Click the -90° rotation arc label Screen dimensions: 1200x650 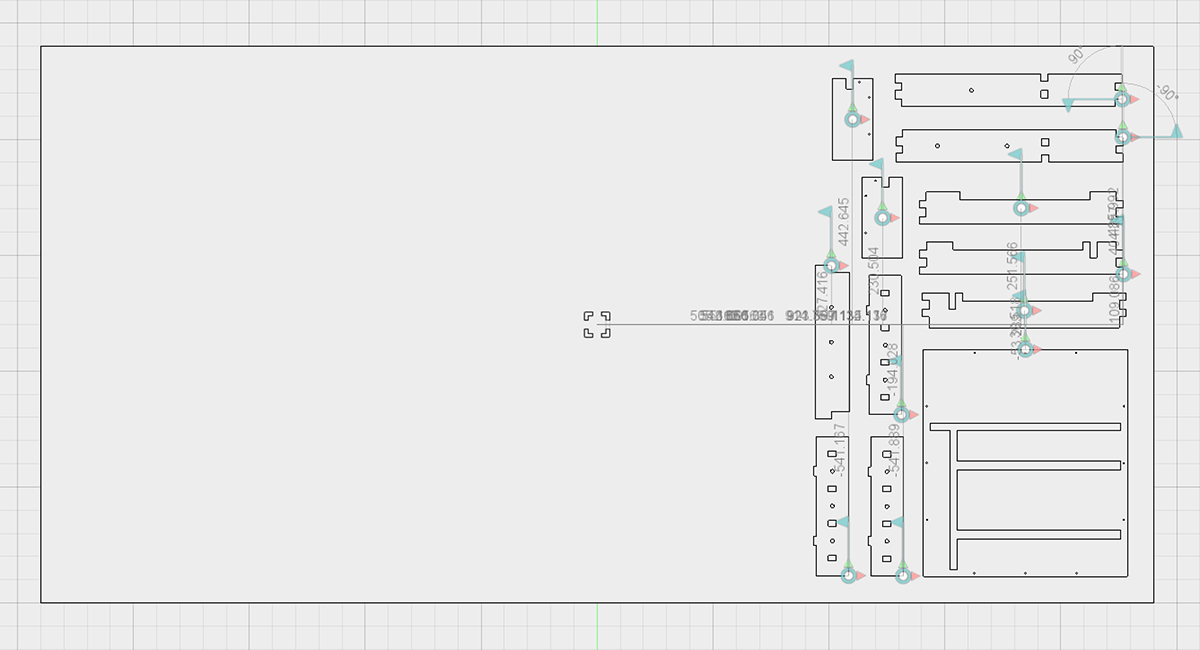pyautogui.click(x=1166, y=93)
